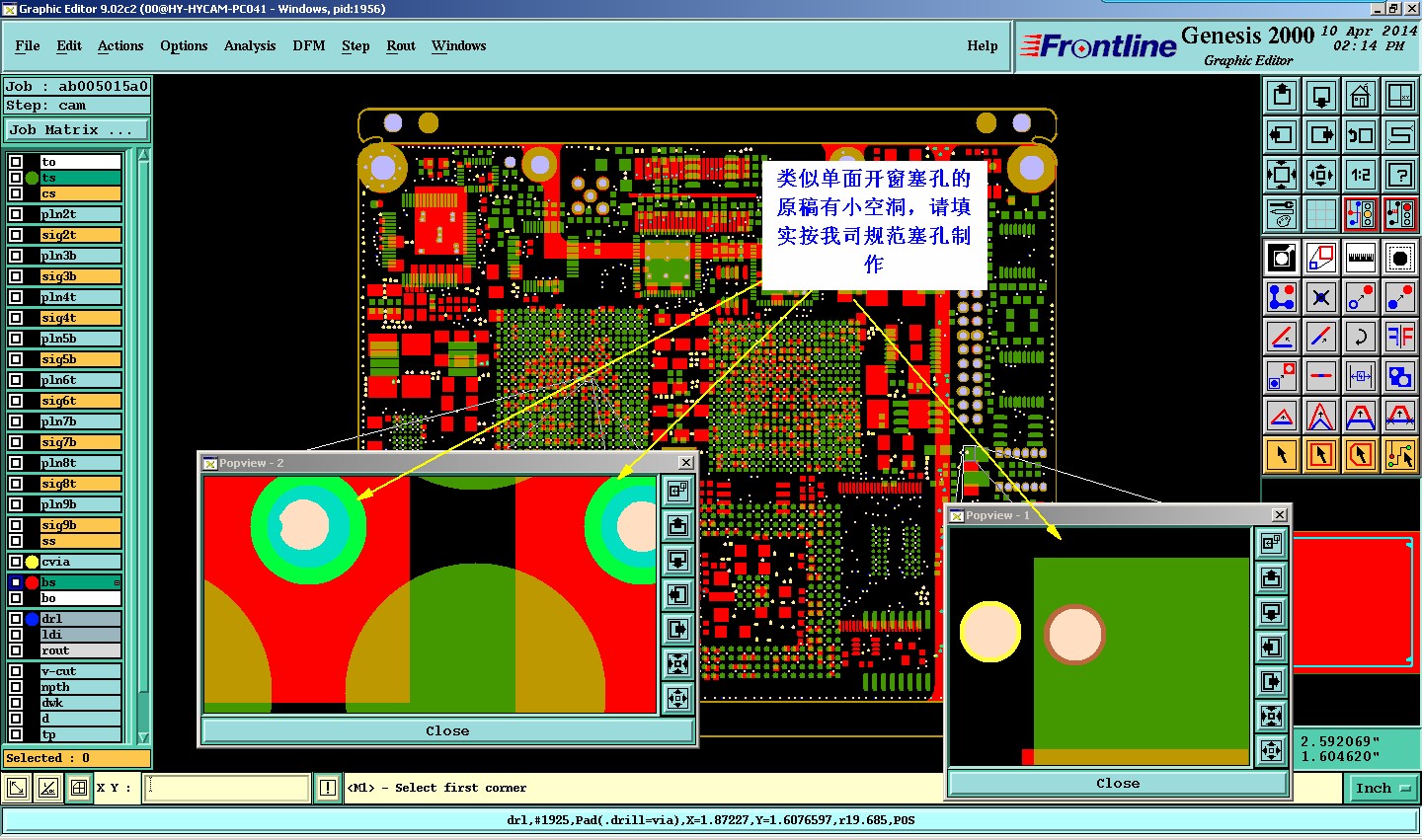Toggle the checkbox for layer to
Image resolution: width=1422 pixels, height=840 pixels.
tap(16, 162)
